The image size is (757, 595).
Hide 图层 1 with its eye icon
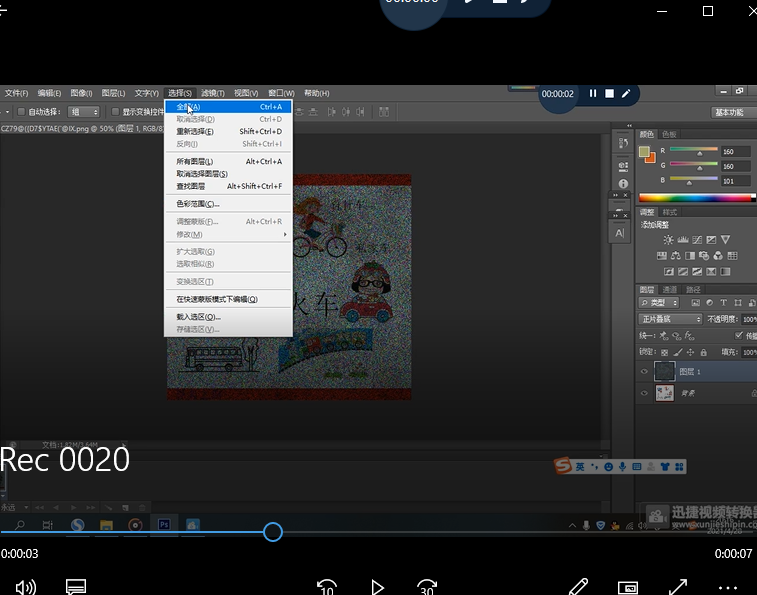tap(644, 371)
